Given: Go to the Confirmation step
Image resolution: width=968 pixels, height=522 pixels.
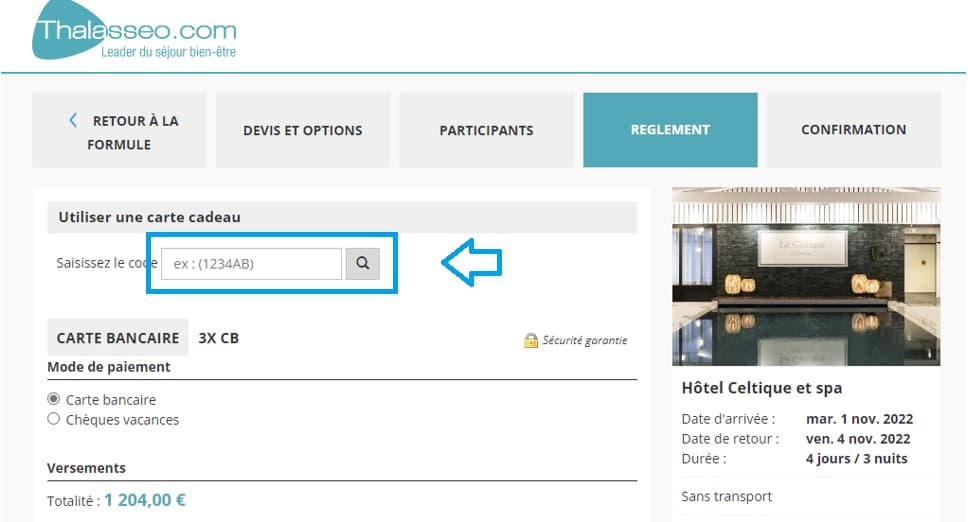Looking at the screenshot, I should [x=853, y=130].
